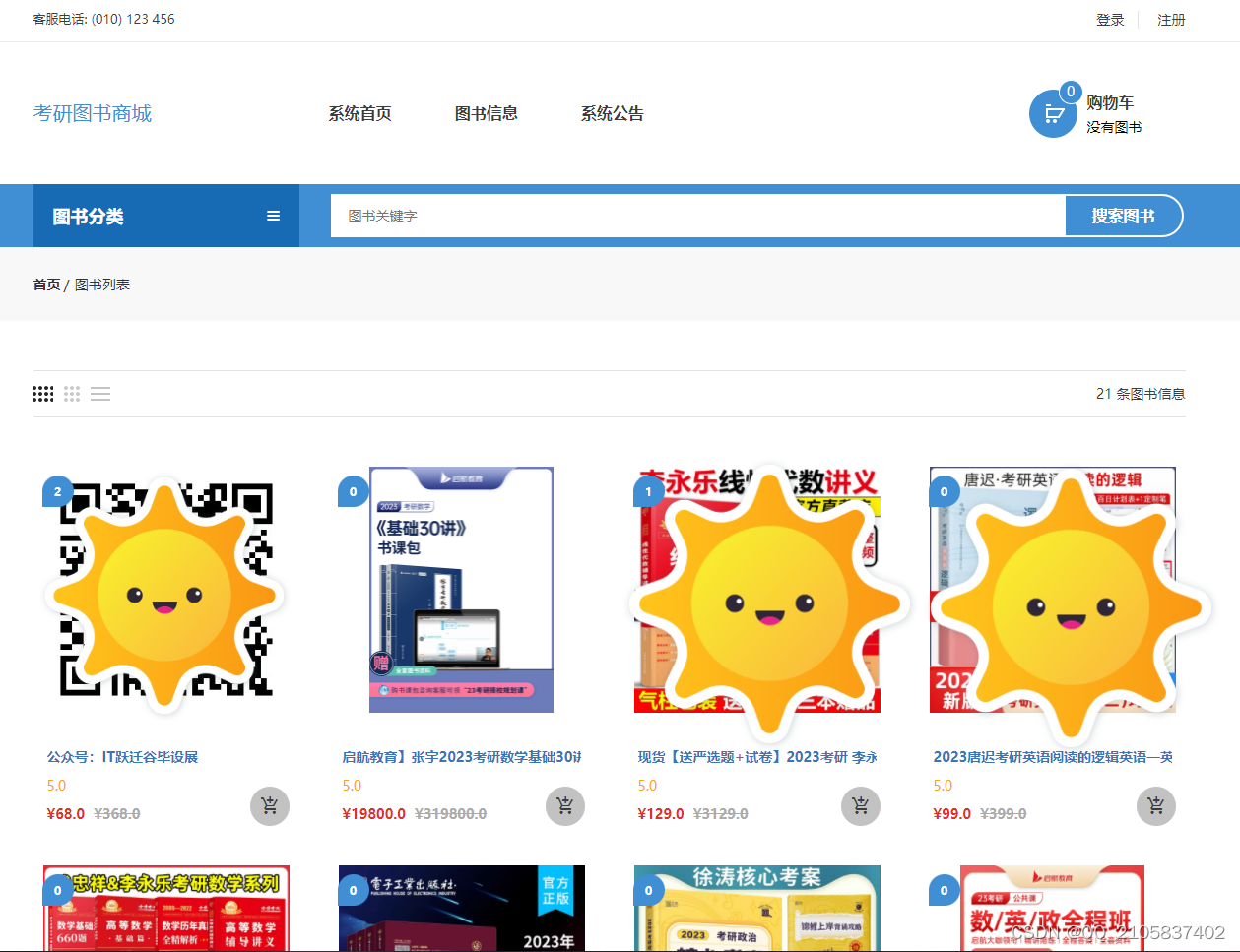Click the 注册 link
The width and height of the screenshot is (1240, 952).
1171,19
